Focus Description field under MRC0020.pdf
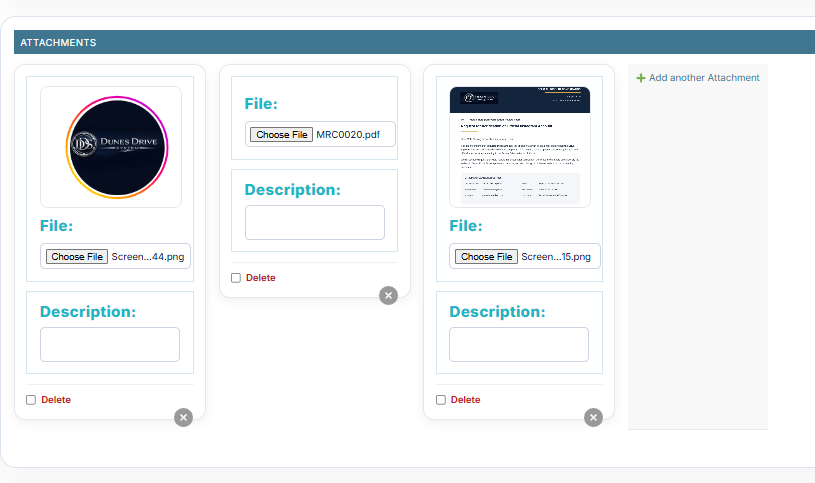Screen dimensions: 815x483 (315, 223)
